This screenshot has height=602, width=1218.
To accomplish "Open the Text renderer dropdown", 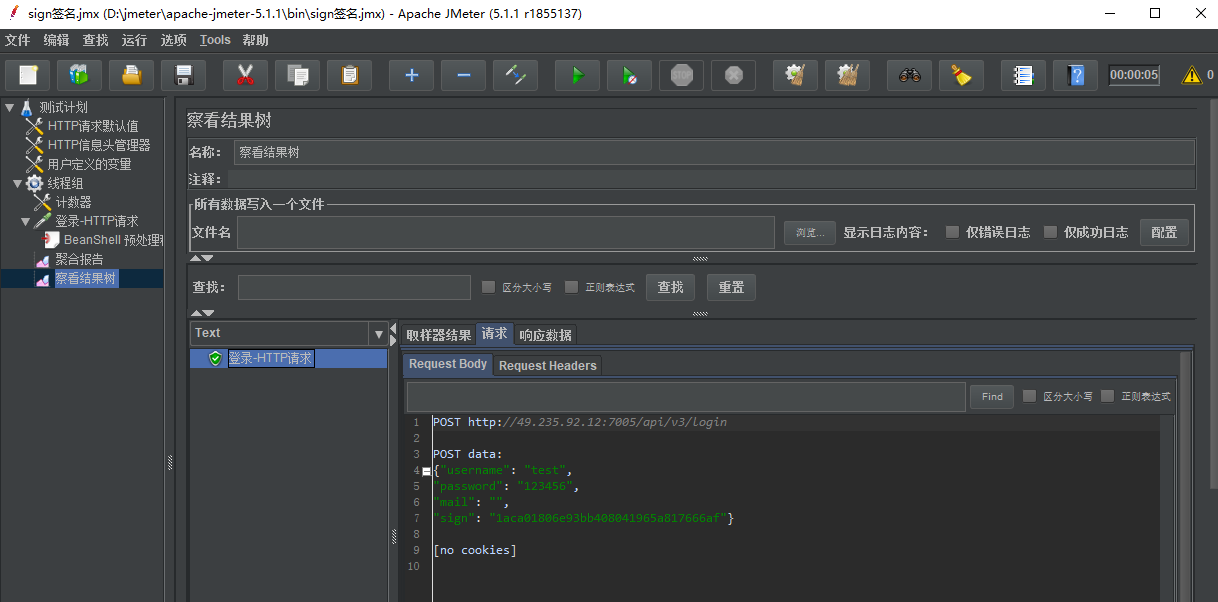I will pyautogui.click(x=378, y=334).
